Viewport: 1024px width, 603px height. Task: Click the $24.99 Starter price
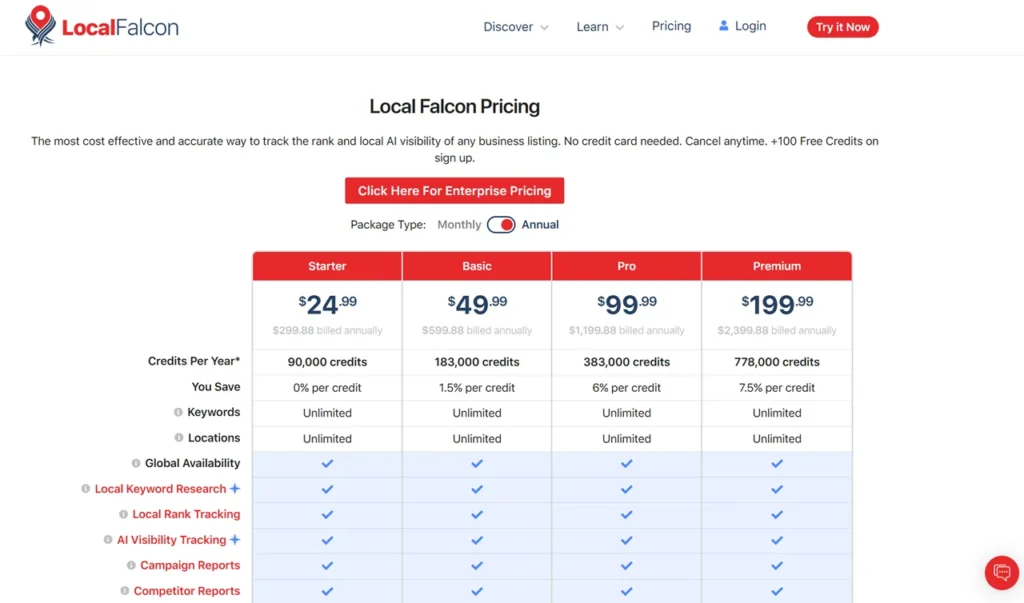327,304
